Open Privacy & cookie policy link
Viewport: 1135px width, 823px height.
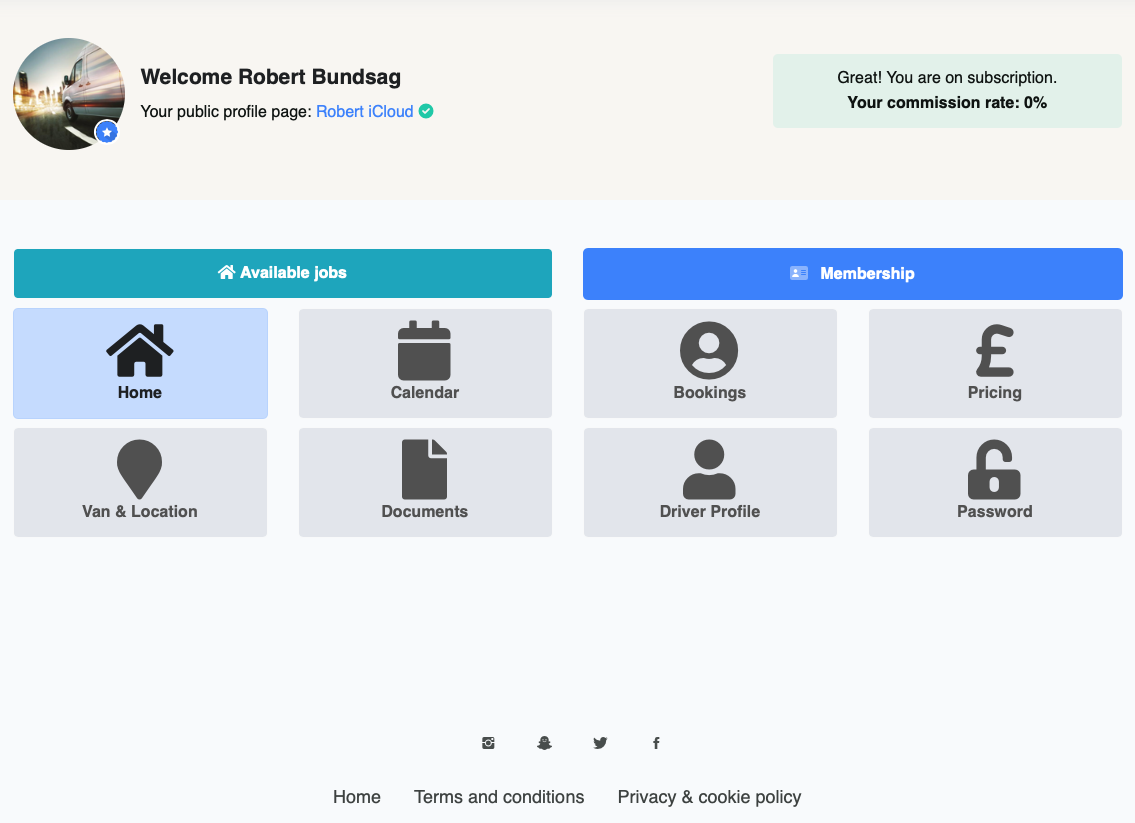(709, 797)
